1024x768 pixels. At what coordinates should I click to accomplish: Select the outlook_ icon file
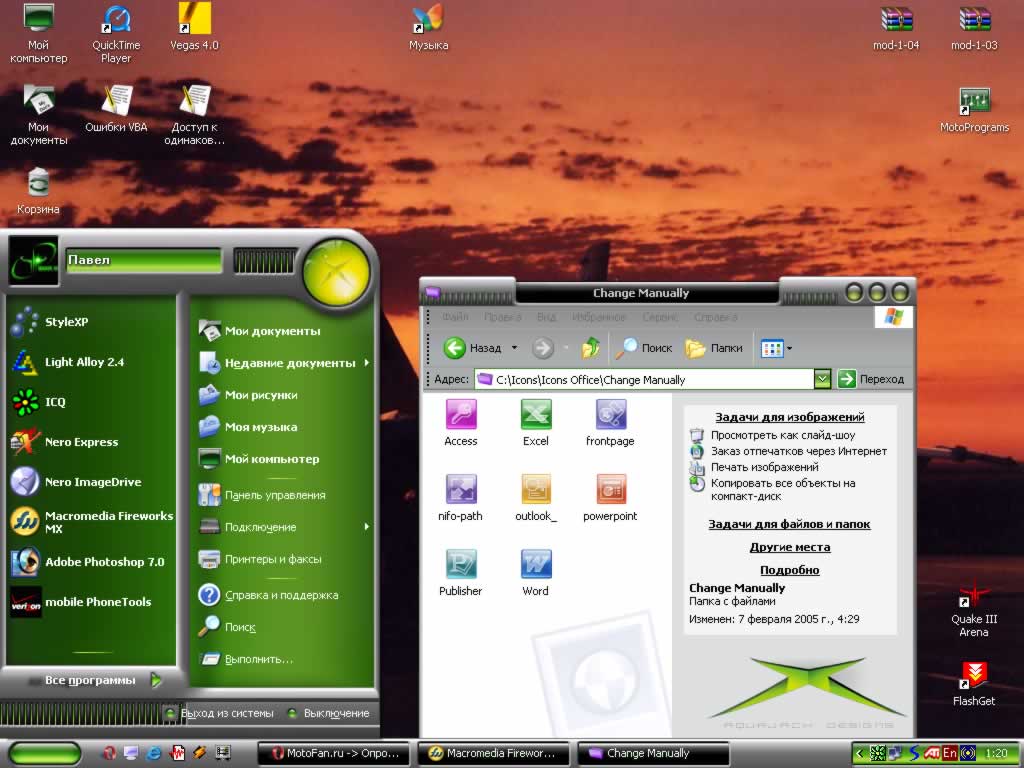(536, 498)
